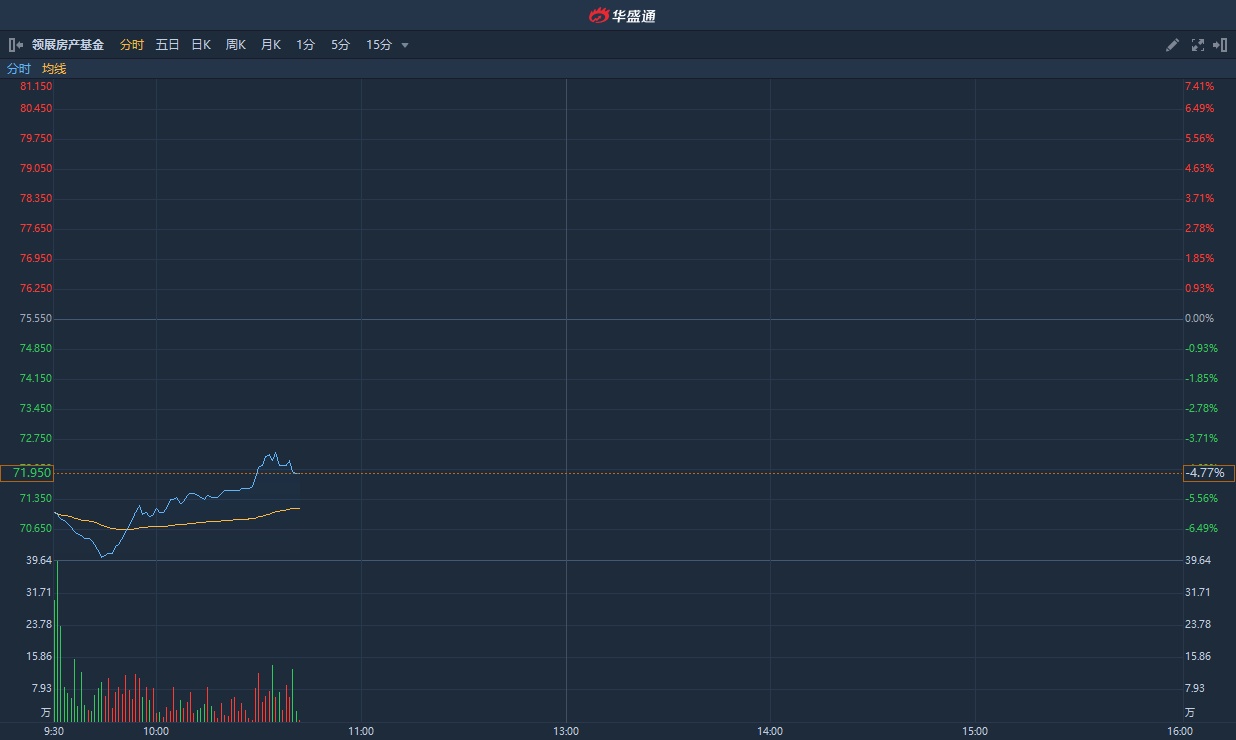1236x740 pixels.
Task: Open the 月K monthly chart
Action: pos(270,45)
